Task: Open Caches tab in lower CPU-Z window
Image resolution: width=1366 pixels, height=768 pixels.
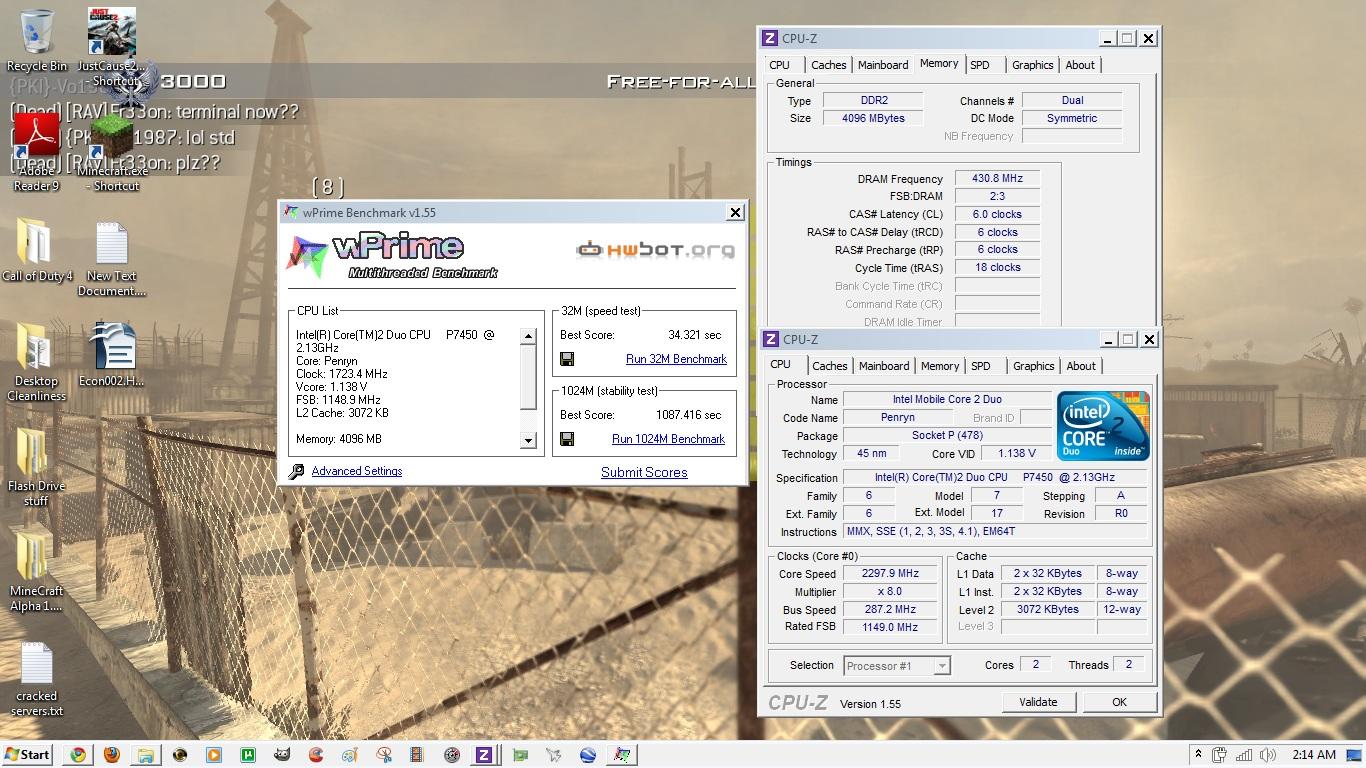Action: click(830, 366)
